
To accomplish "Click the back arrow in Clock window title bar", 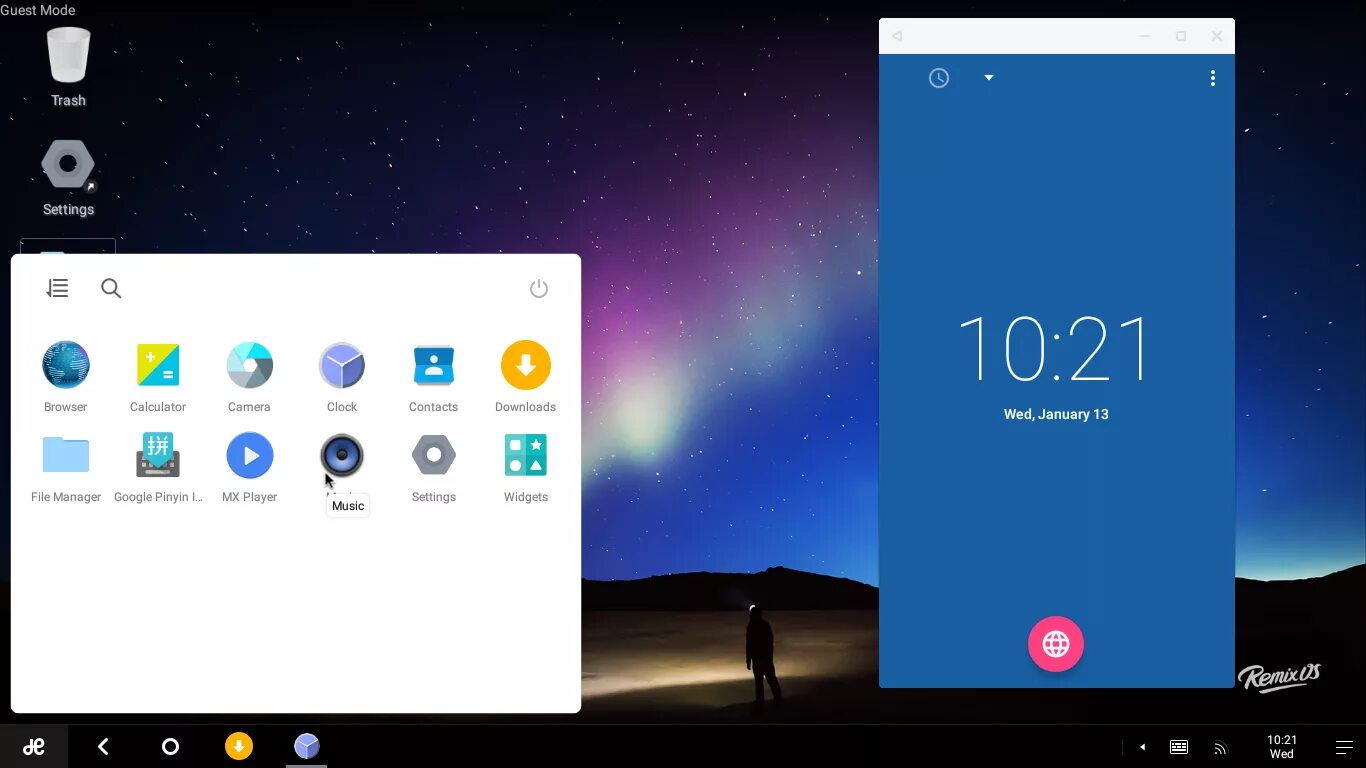I will click(x=897, y=36).
